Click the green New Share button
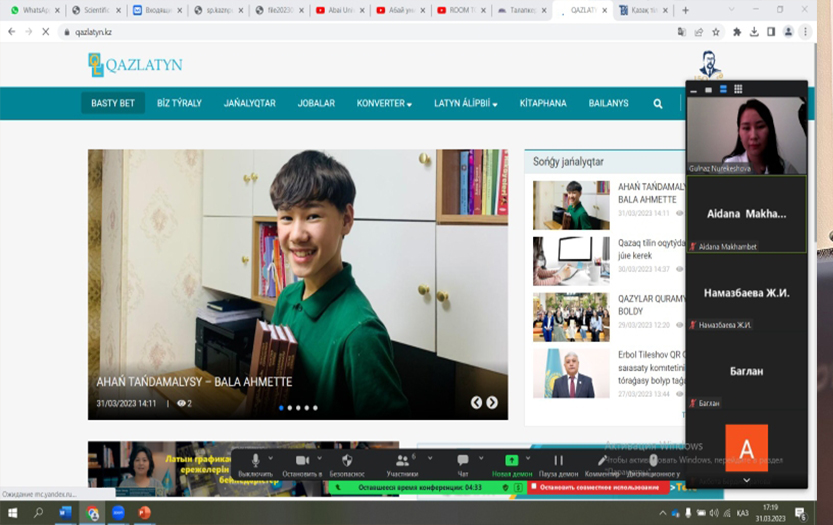Viewport: 833px width, 525px height. (512, 460)
